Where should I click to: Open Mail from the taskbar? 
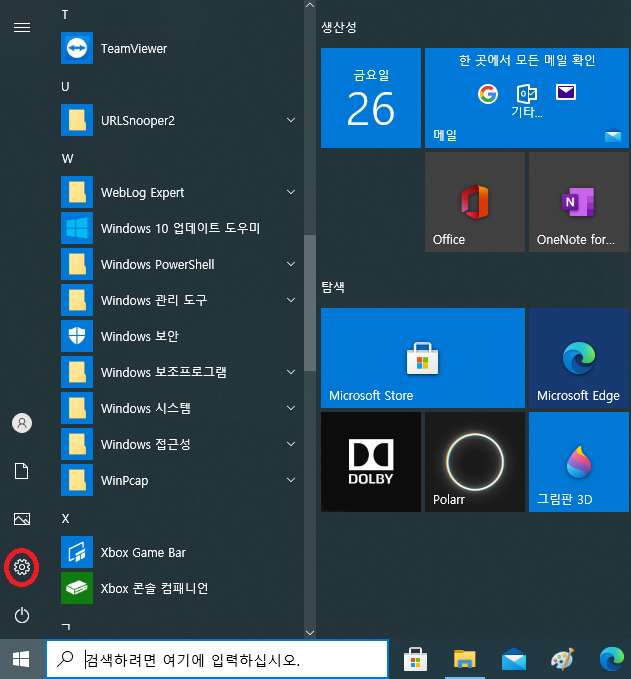pos(514,659)
